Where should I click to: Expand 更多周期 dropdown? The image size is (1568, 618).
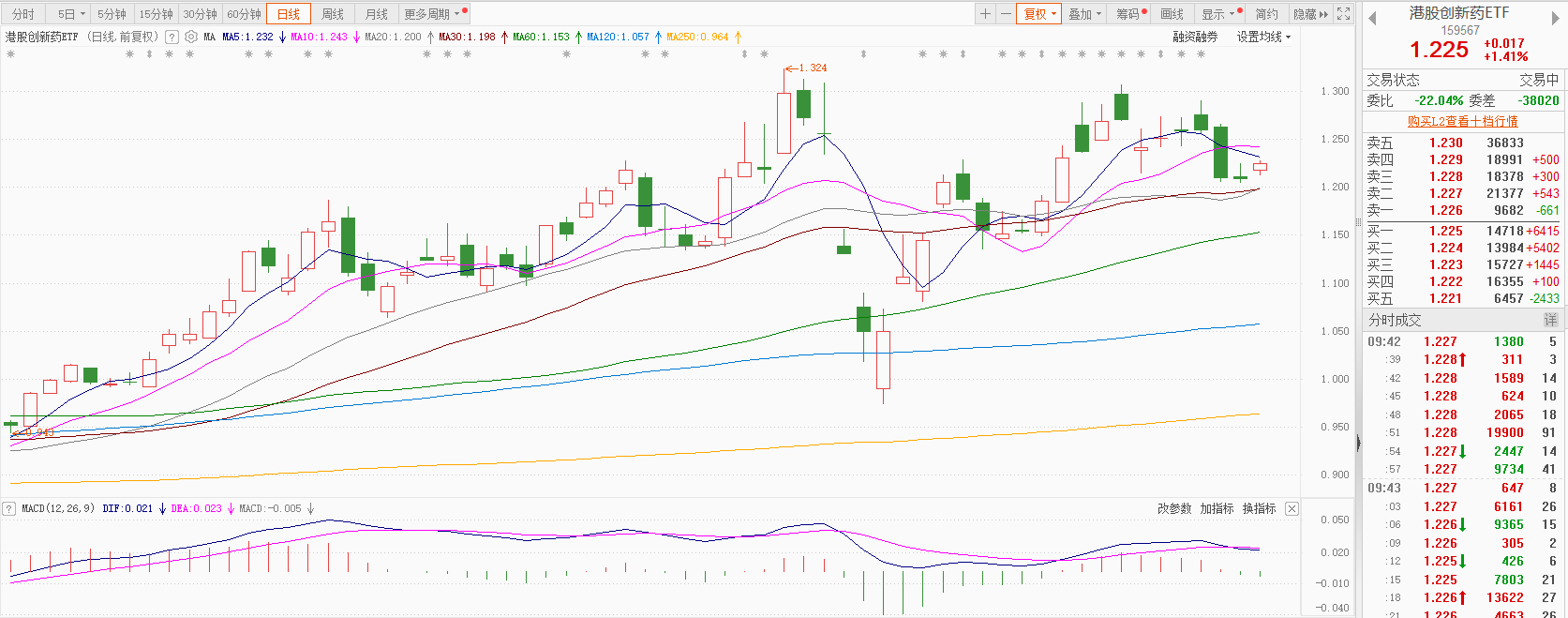[x=432, y=14]
